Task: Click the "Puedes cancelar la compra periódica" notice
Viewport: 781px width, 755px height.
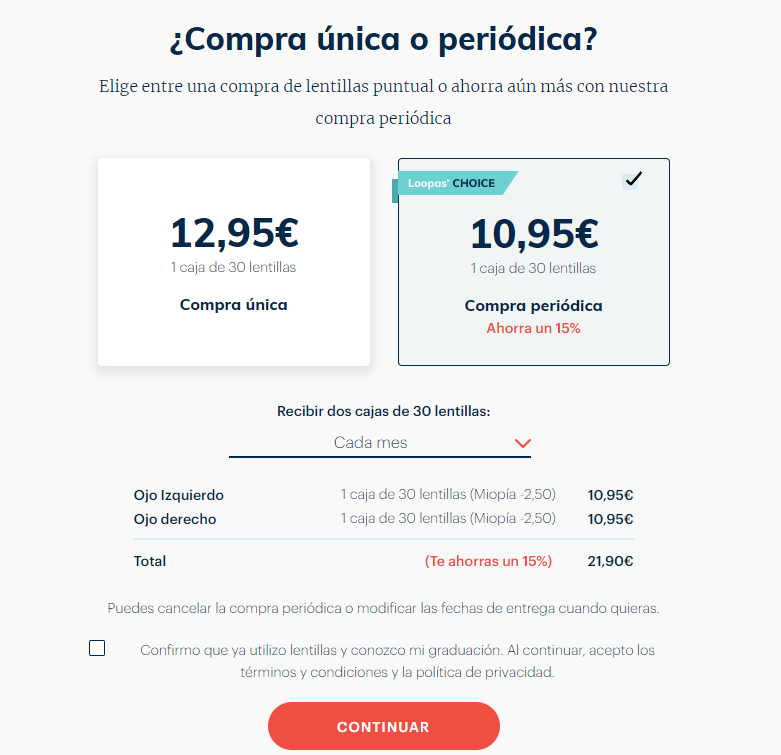Action: pos(383,608)
